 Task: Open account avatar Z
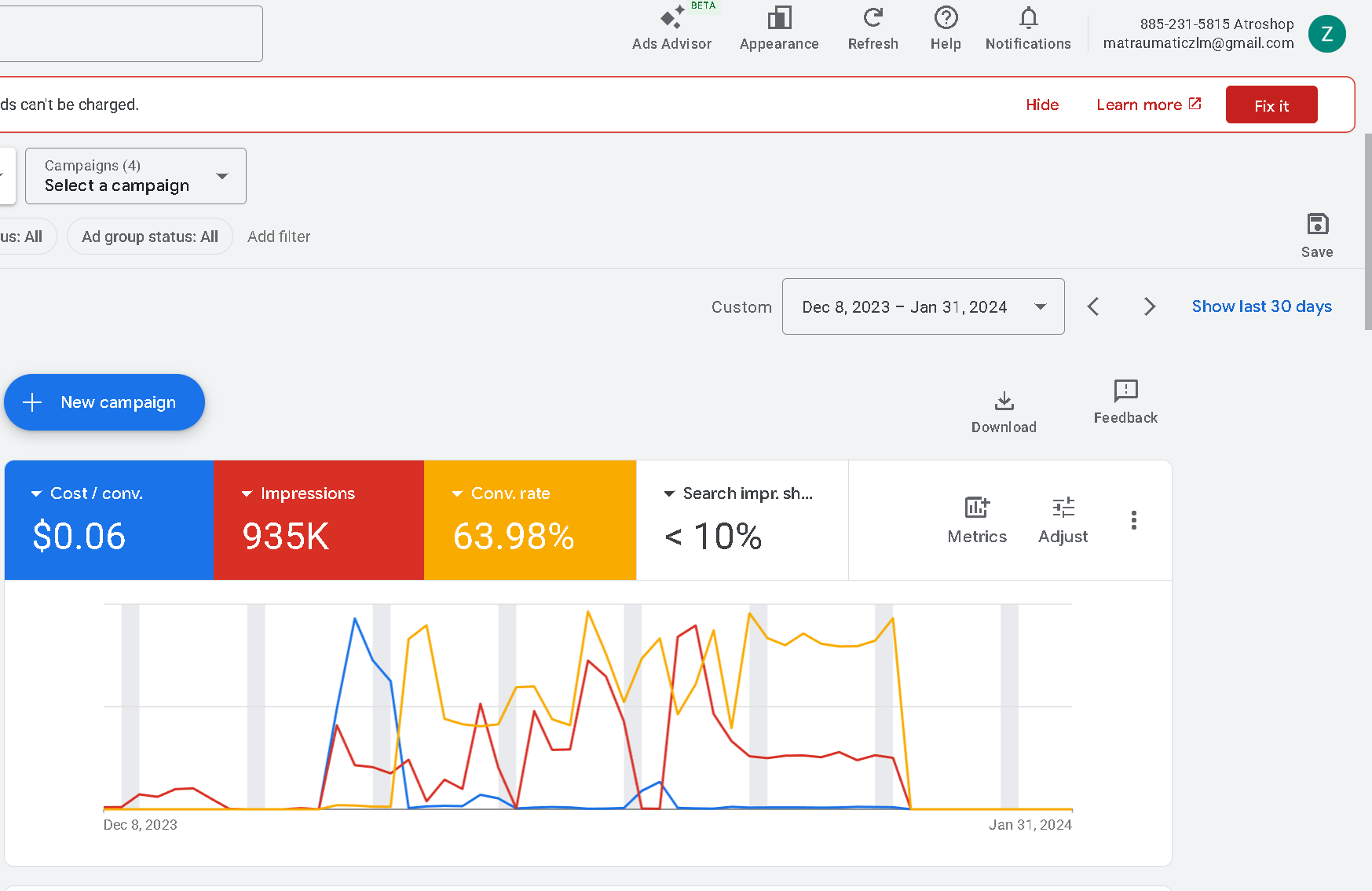tap(1326, 34)
